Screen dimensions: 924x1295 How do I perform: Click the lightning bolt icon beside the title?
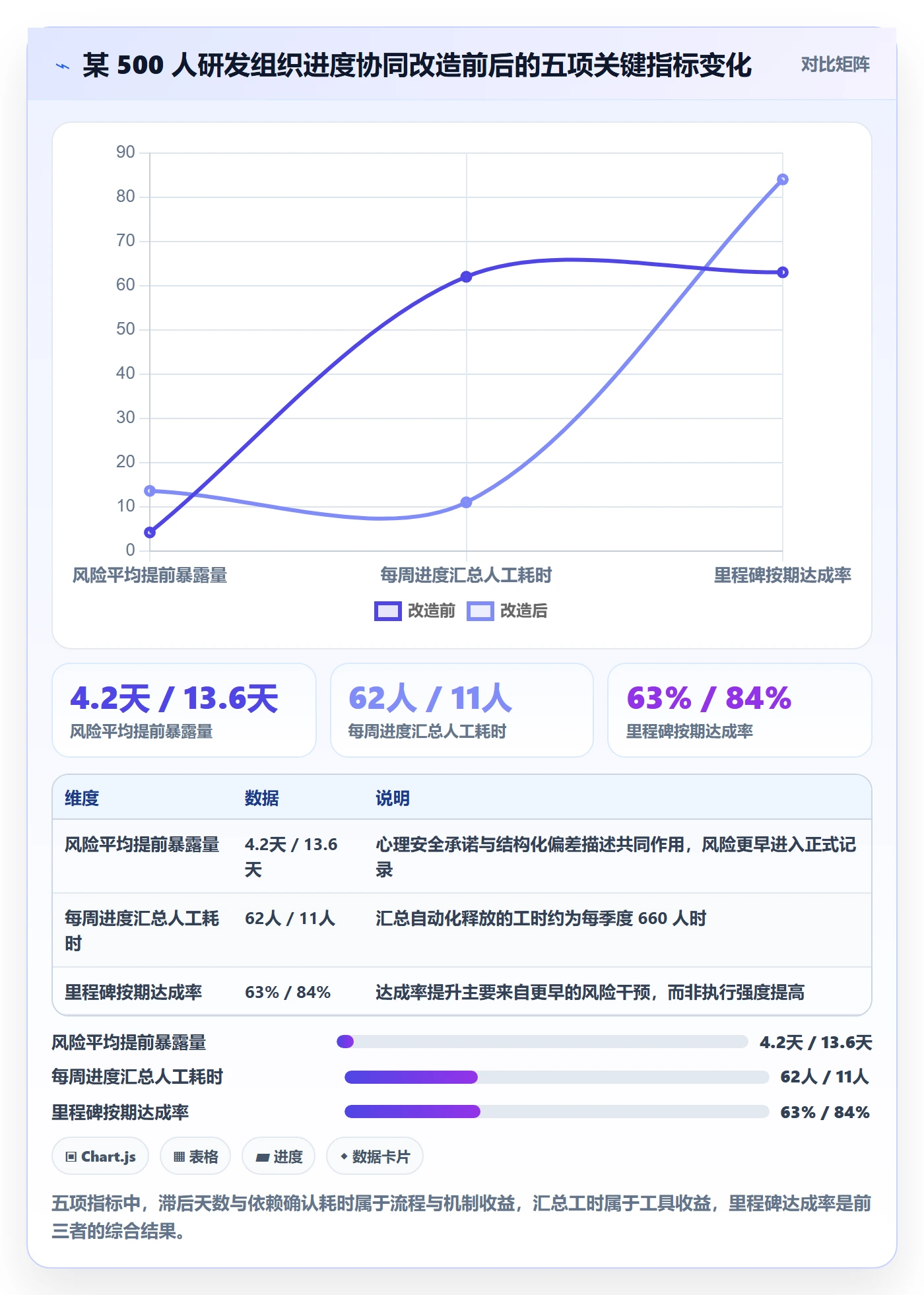[x=63, y=66]
